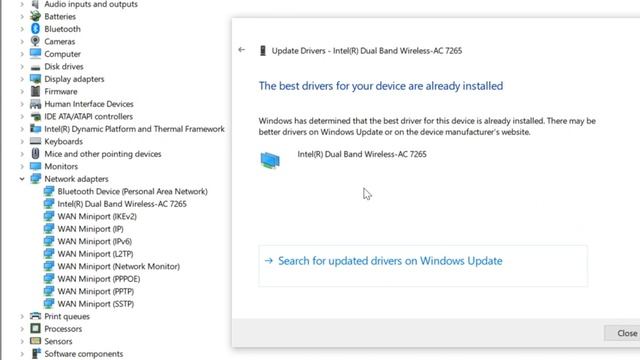Click the large network adapter icon in the dialog
640x360 pixels.
[x=270, y=160]
